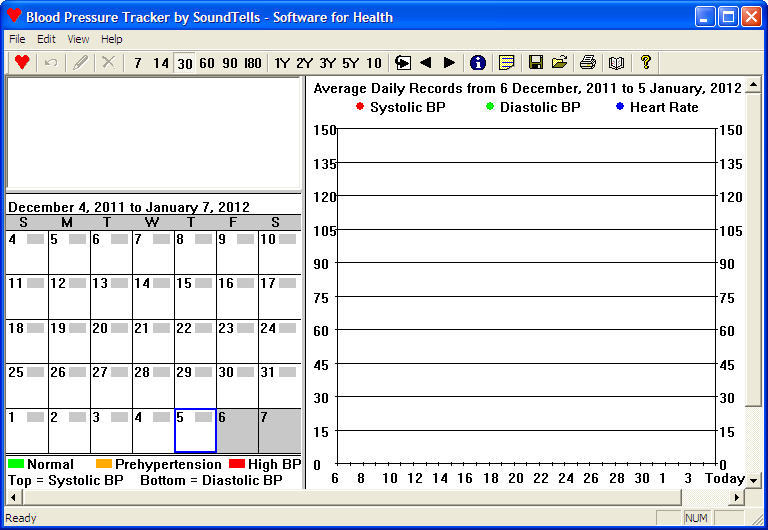Select December 25 calendar cell
This screenshot has height=530, width=768.
(27, 385)
